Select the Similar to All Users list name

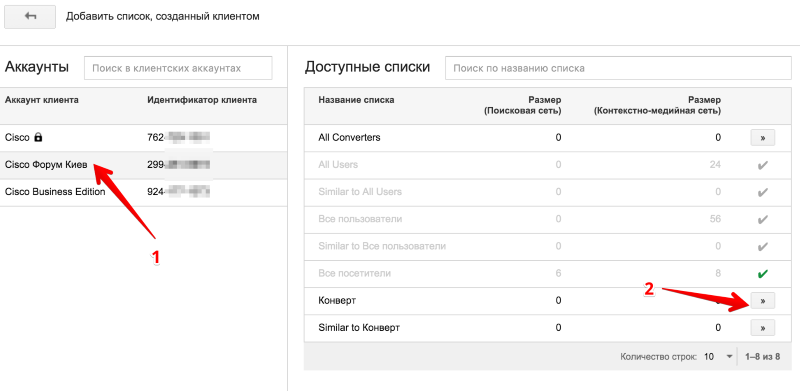[360, 192]
